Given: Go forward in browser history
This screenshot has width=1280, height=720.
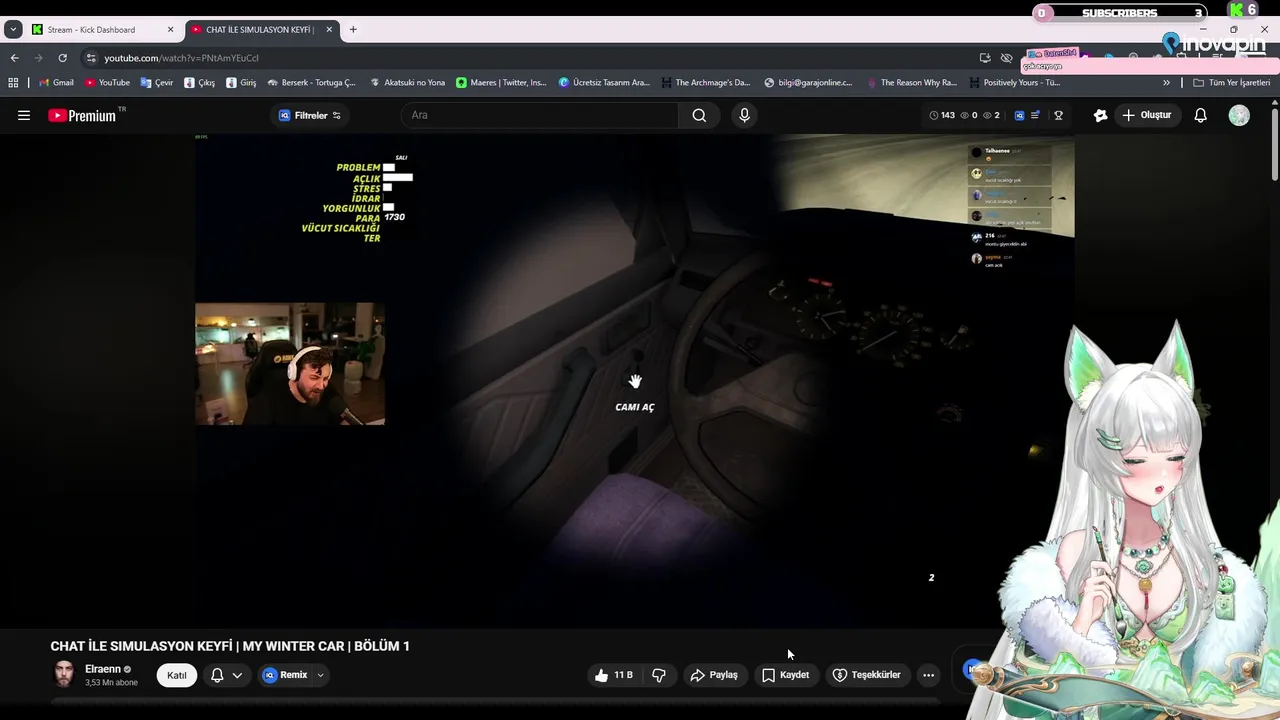Looking at the screenshot, I should pyautogui.click(x=38, y=58).
